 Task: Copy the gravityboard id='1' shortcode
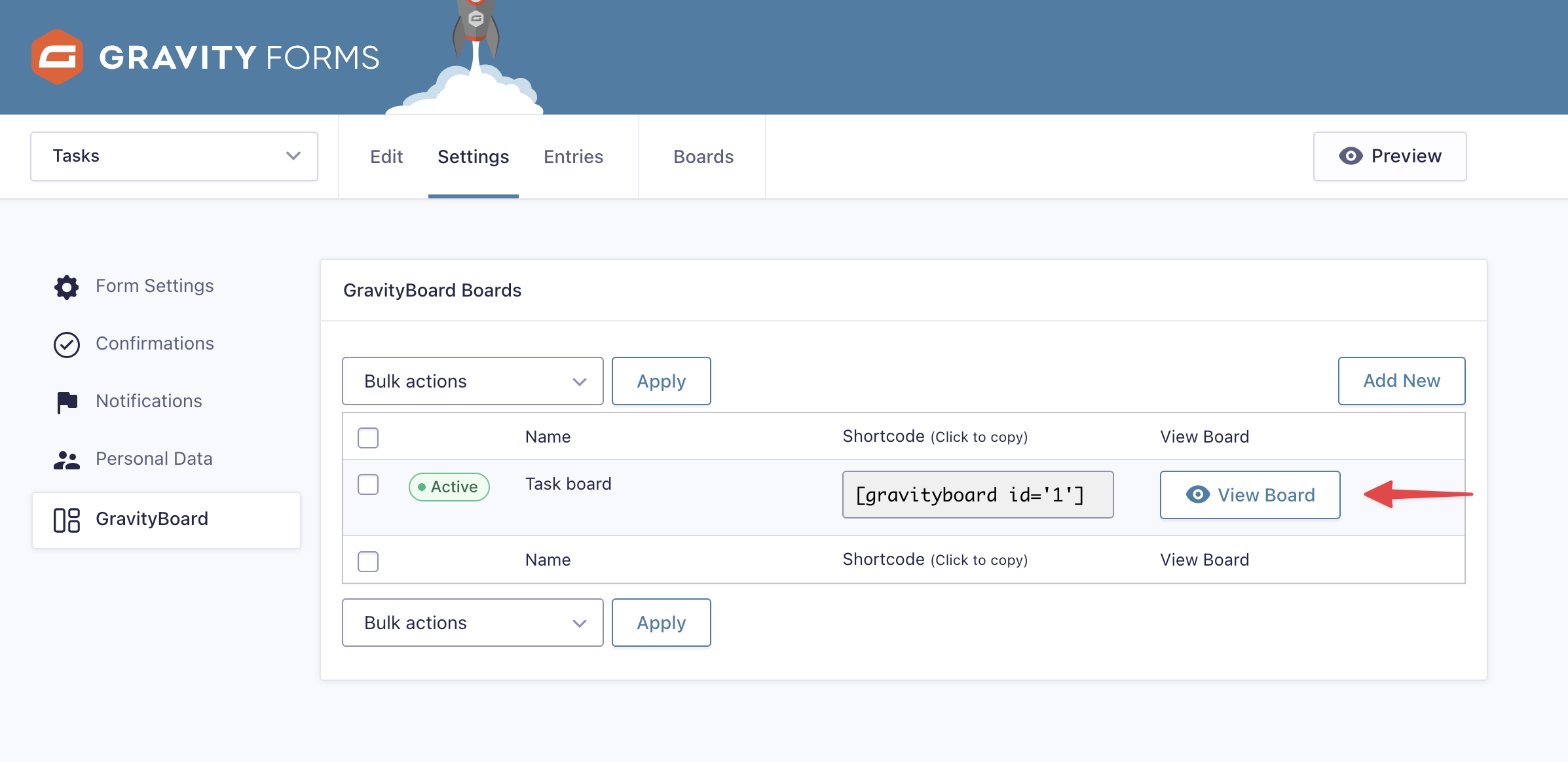click(978, 495)
